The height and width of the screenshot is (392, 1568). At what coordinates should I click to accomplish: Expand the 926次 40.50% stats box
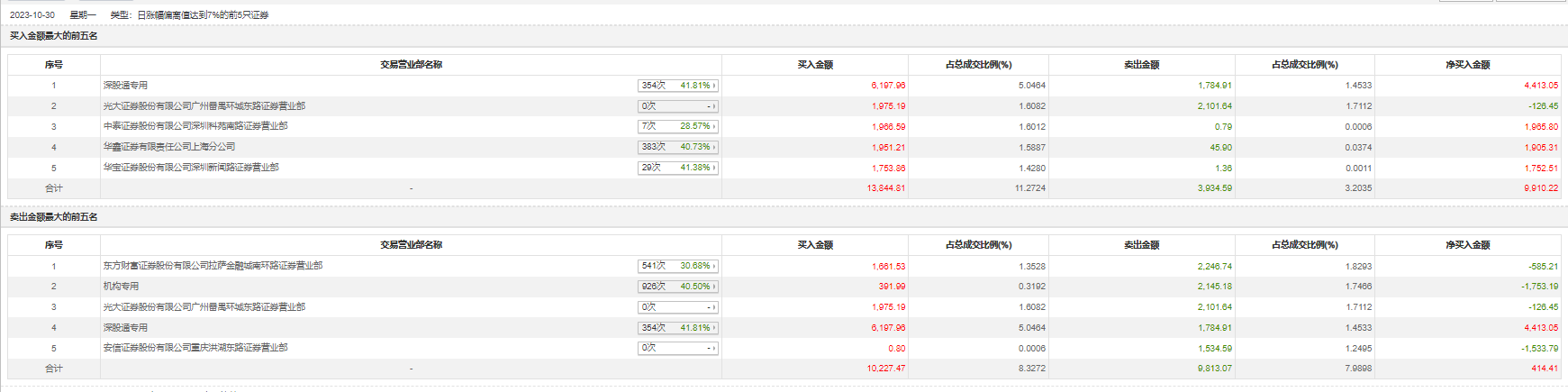point(677,287)
